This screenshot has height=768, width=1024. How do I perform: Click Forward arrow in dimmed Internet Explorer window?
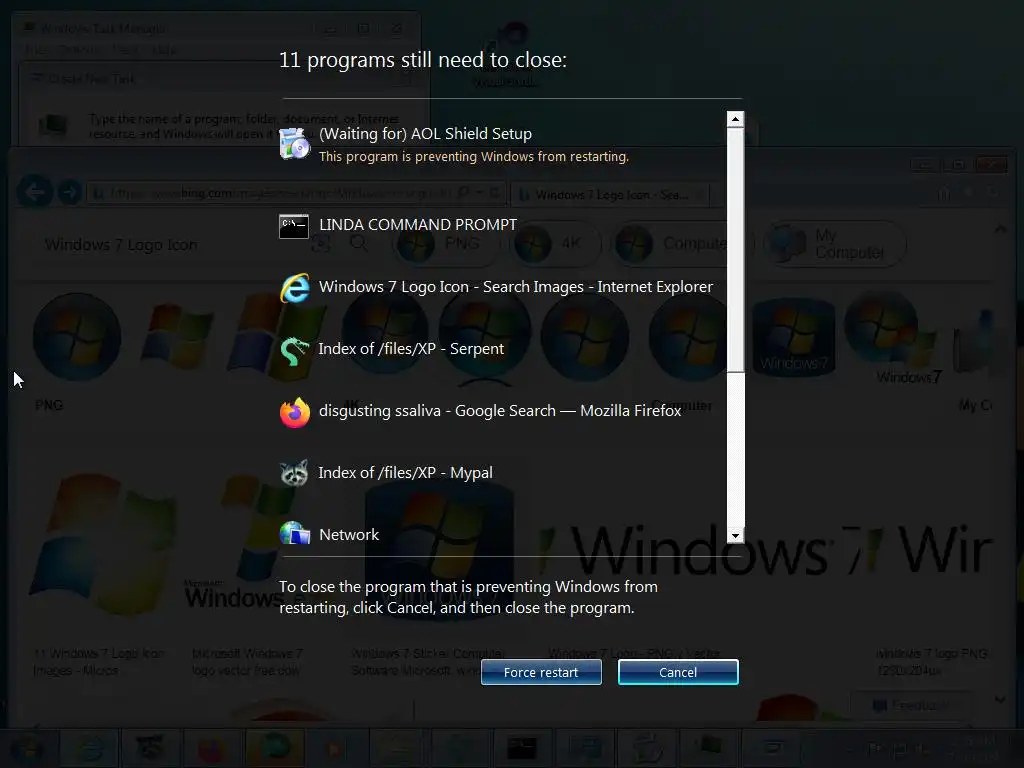pyautogui.click(x=70, y=193)
